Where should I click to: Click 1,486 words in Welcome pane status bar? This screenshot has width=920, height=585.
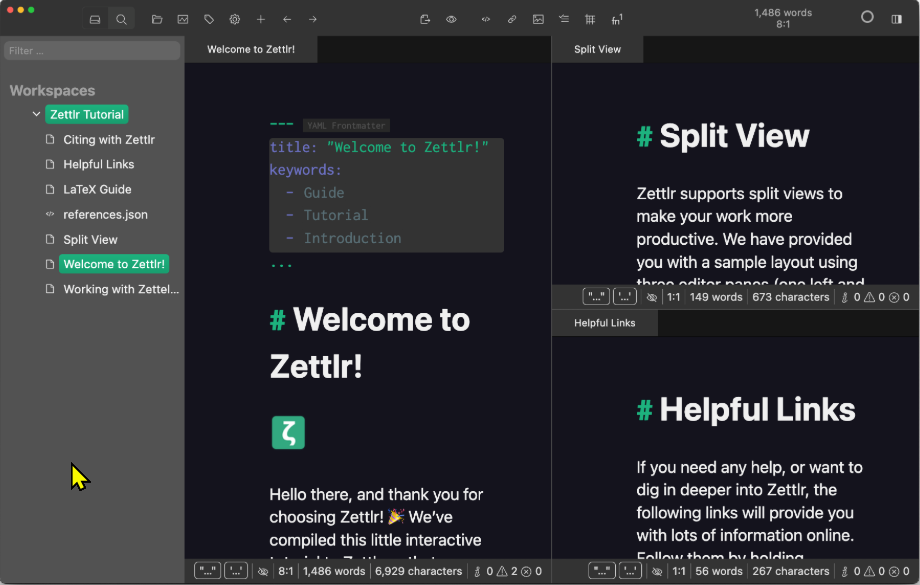[x=334, y=572]
